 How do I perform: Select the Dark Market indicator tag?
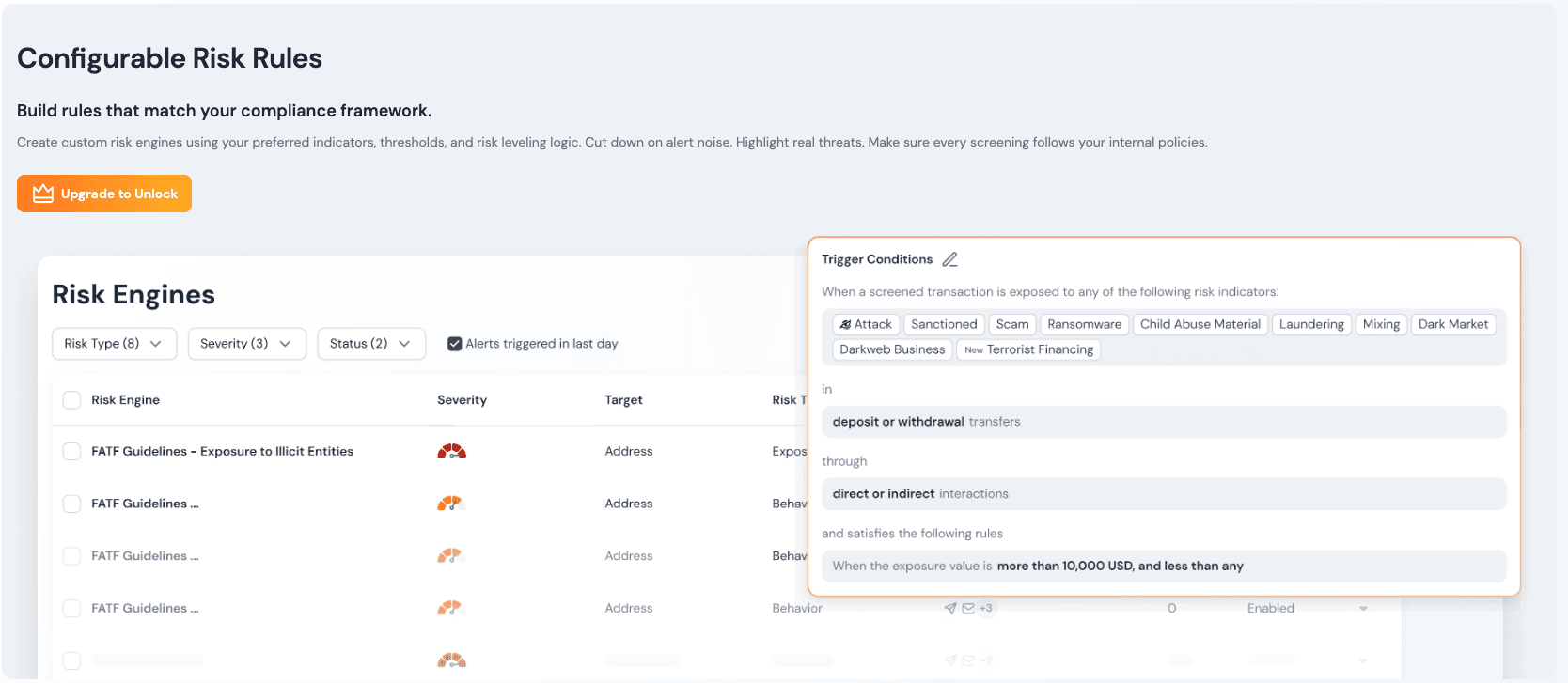(x=1453, y=324)
